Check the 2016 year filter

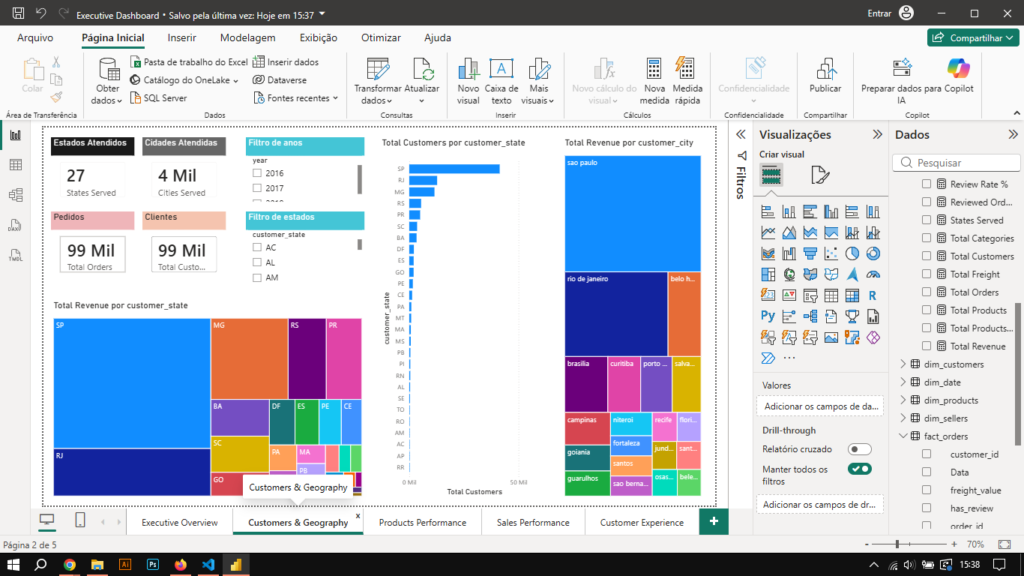[257, 173]
